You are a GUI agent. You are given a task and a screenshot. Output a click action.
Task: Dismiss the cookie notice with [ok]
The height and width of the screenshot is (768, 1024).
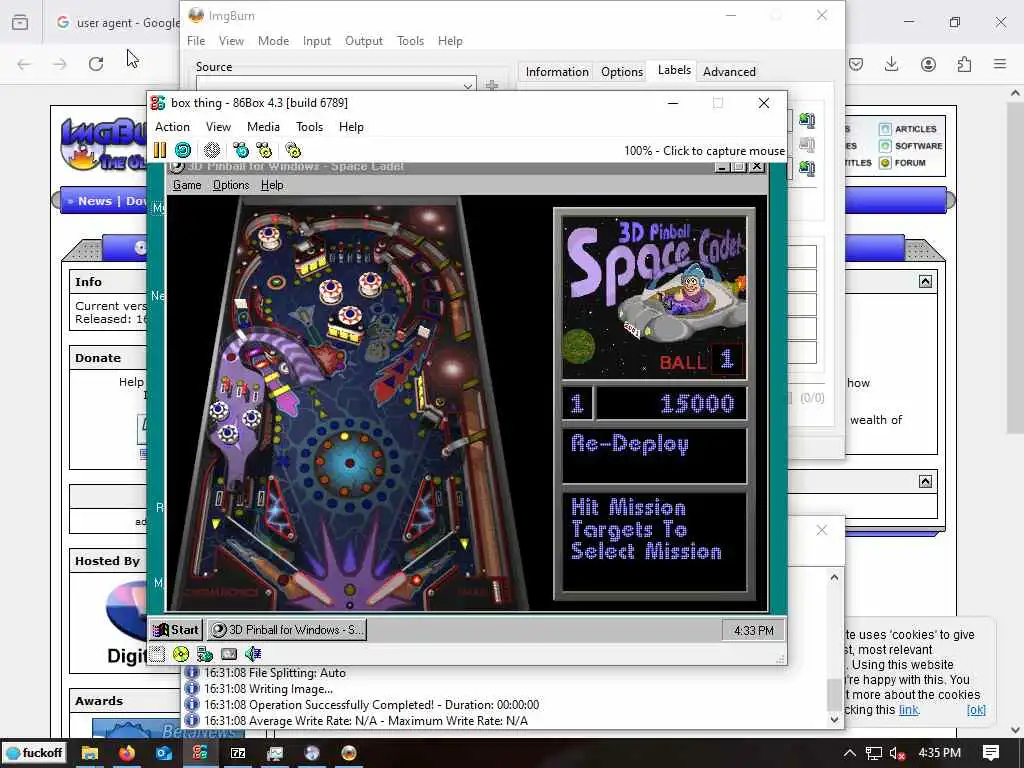tap(976, 710)
